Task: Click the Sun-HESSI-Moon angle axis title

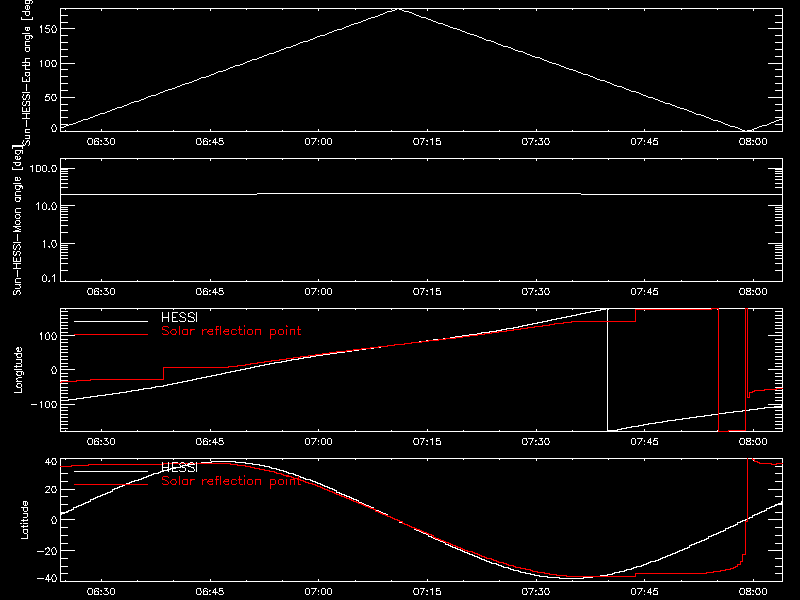Action: (17, 220)
